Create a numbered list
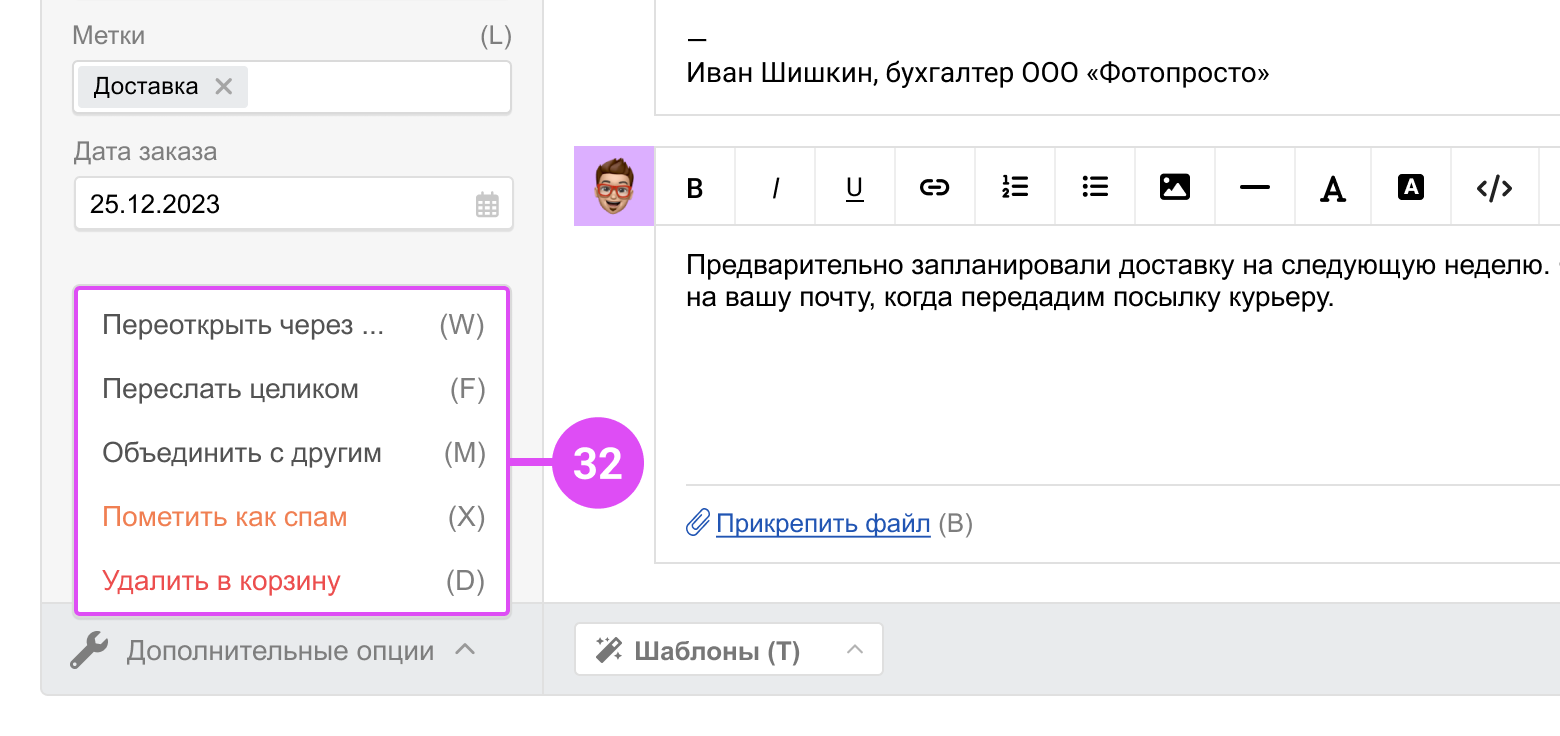The image size is (1560, 736). pyautogui.click(x=1015, y=187)
